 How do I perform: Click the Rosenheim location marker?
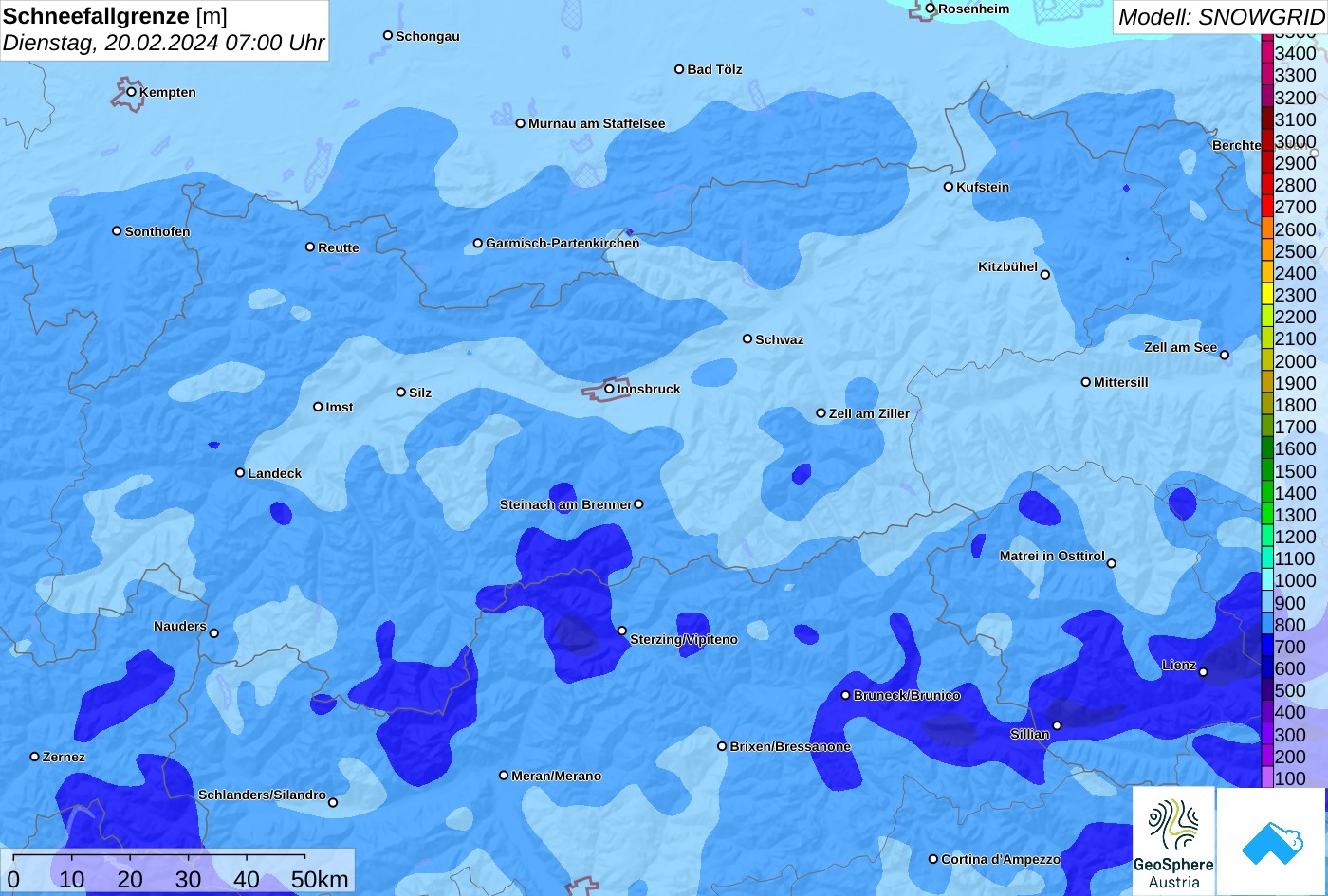tap(931, 9)
